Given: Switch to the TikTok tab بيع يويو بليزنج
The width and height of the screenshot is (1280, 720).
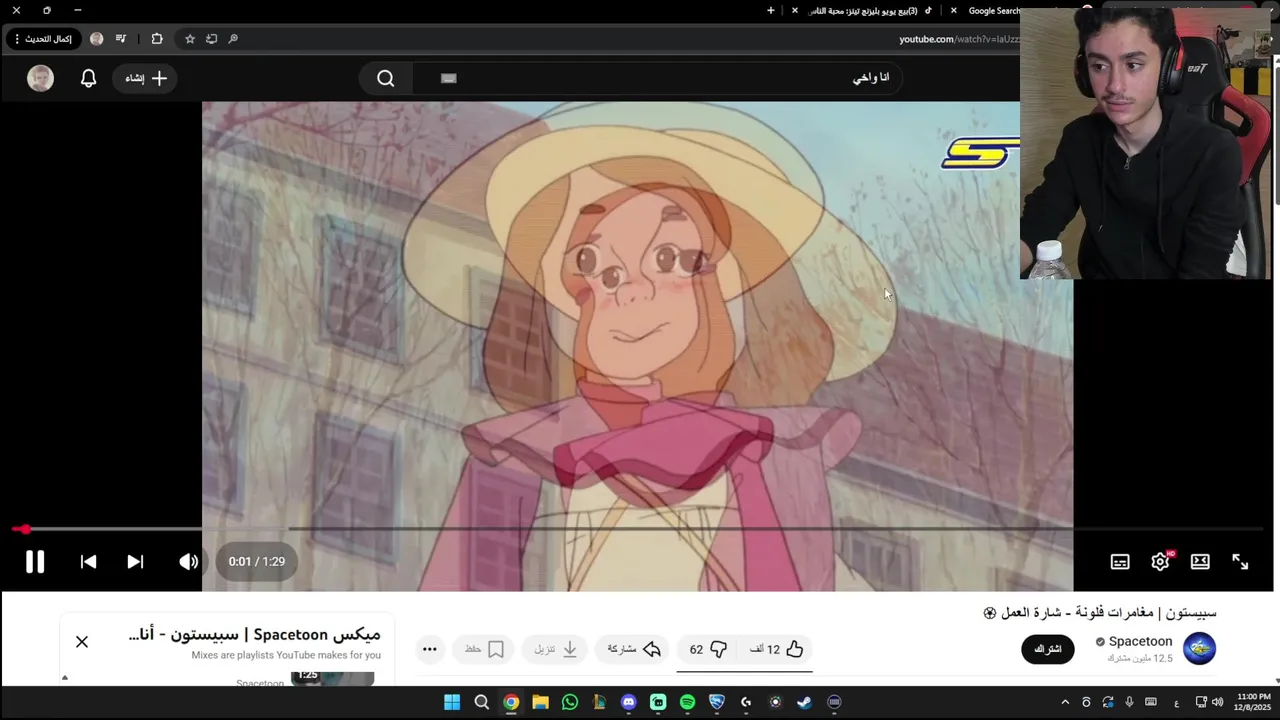Looking at the screenshot, I should [868, 11].
